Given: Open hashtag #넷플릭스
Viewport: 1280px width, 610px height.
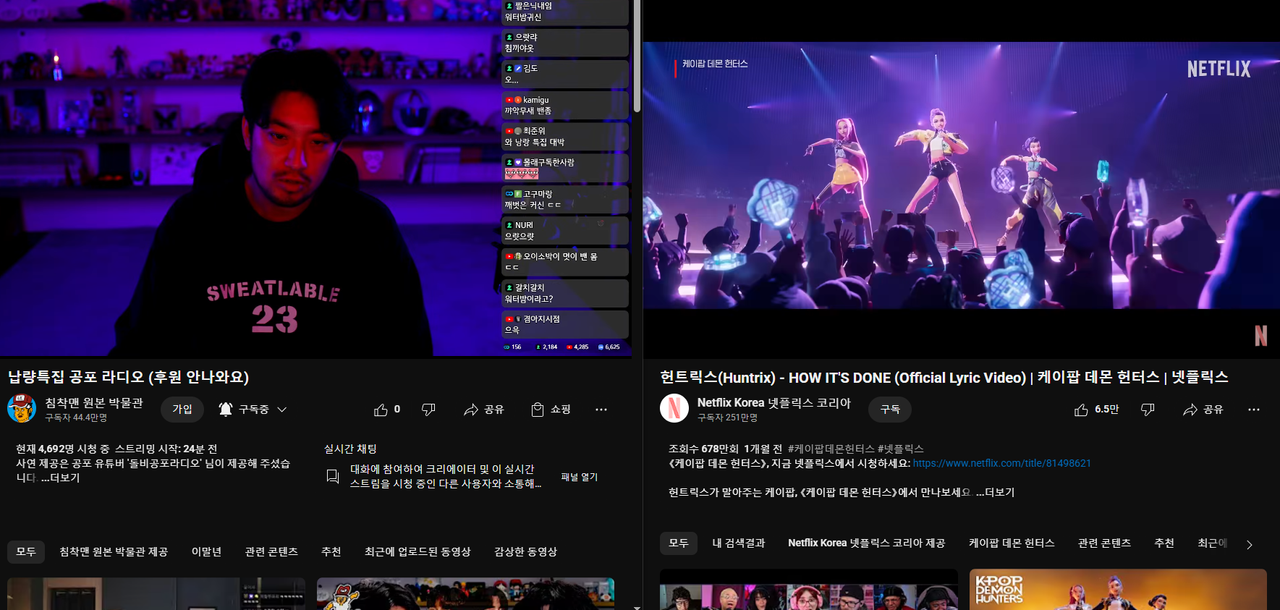Looking at the screenshot, I should point(901,448).
